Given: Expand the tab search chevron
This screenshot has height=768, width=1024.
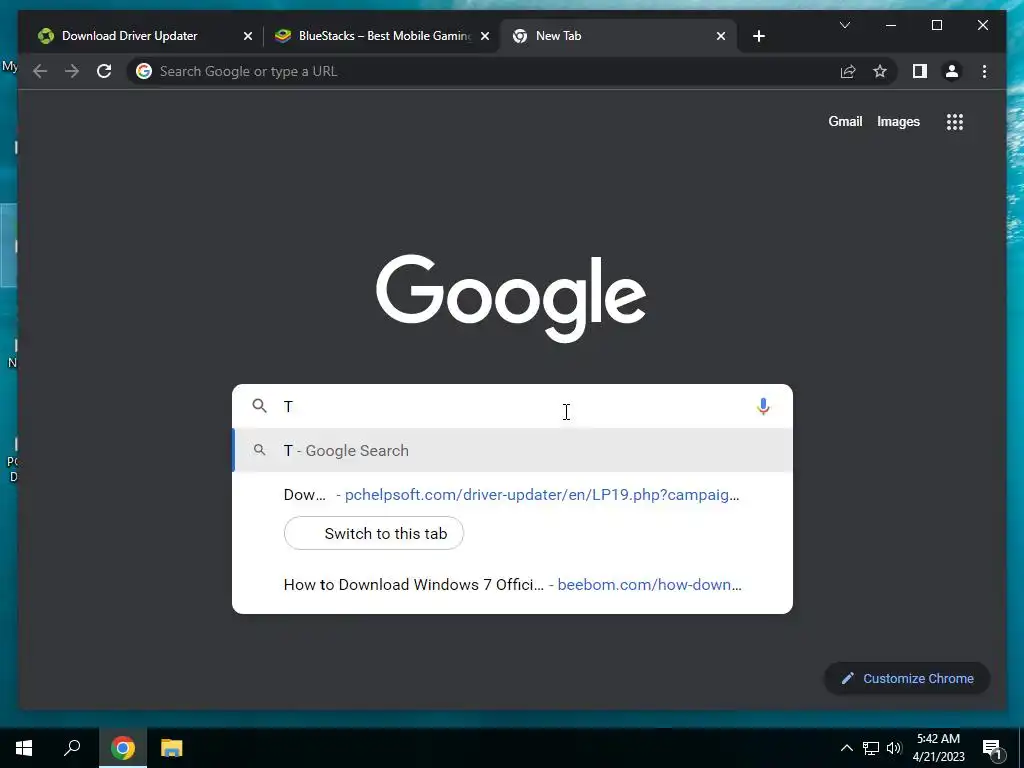Looking at the screenshot, I should click(844, 25).
